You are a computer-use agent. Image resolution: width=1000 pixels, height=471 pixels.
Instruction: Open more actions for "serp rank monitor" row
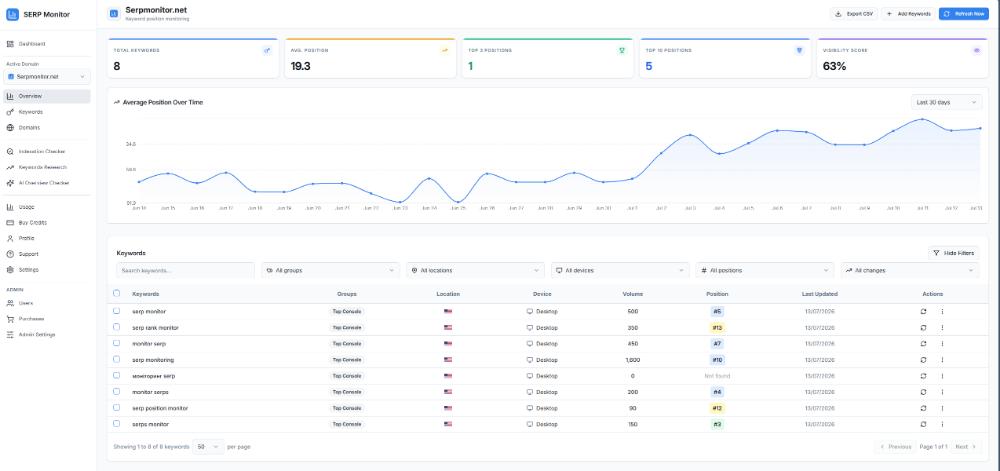pos(942,328)
